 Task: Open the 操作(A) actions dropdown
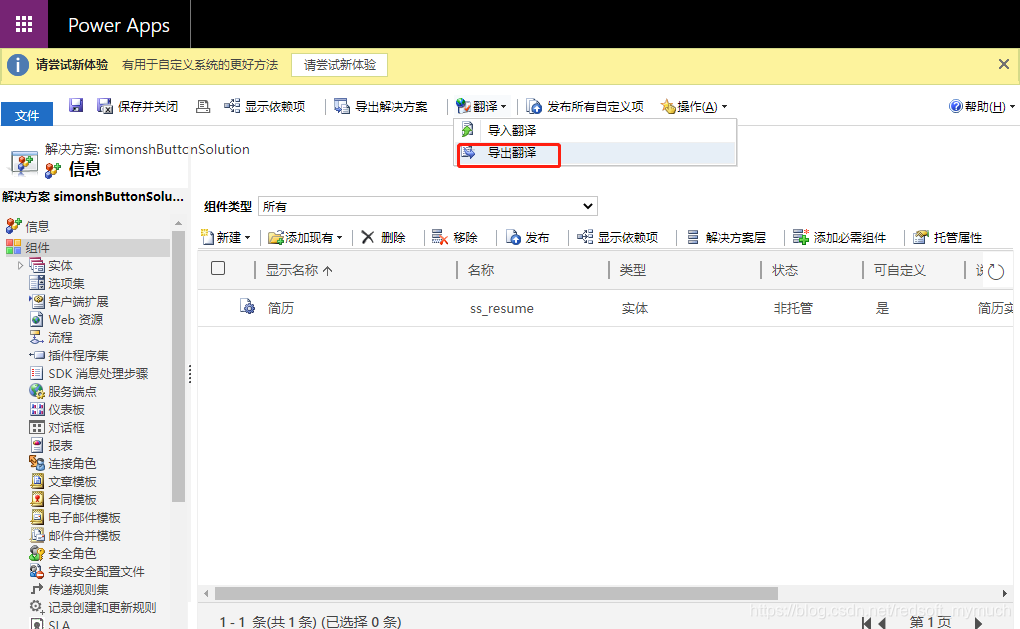pyautogui.click(x=694, y=106)
